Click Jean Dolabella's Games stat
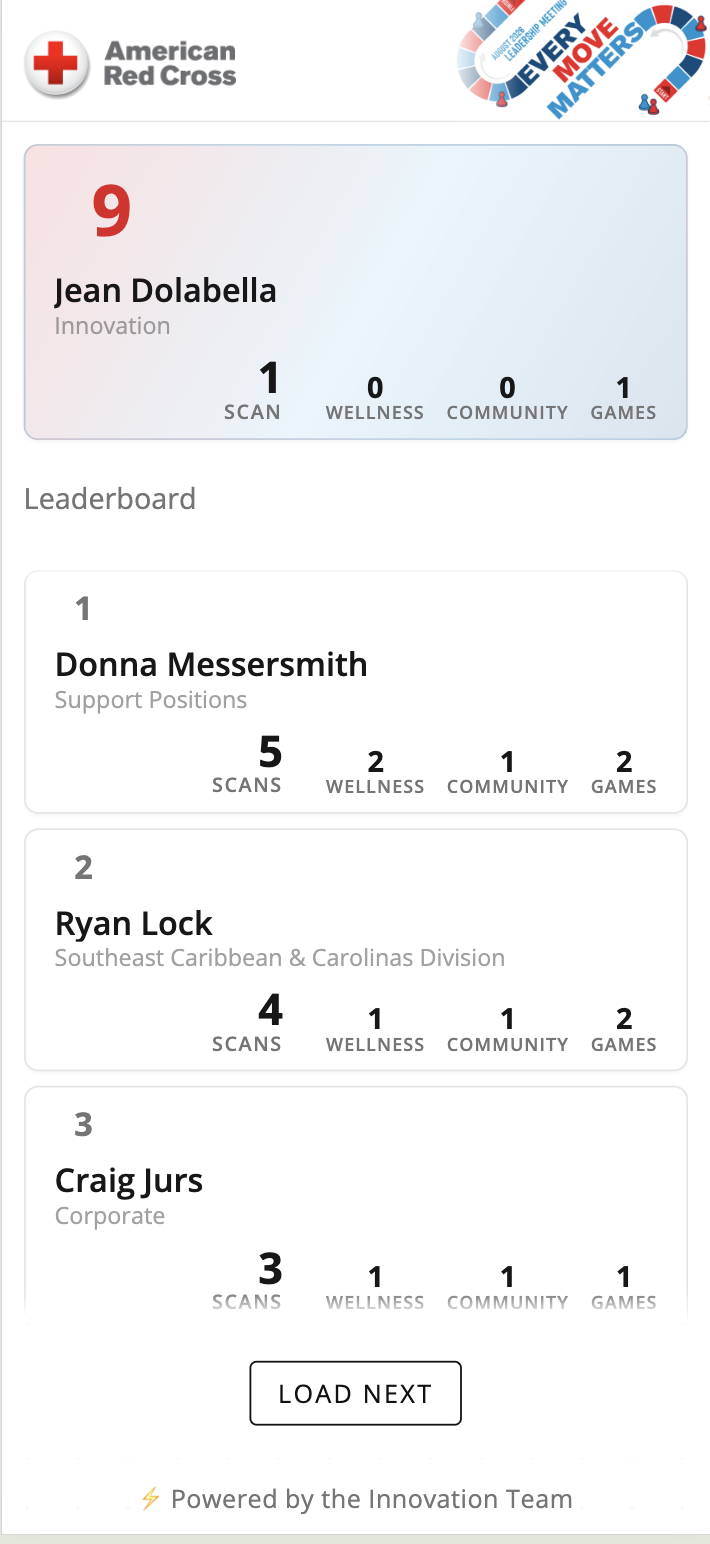The image size is (710, 1544). (x=624, y=398)
